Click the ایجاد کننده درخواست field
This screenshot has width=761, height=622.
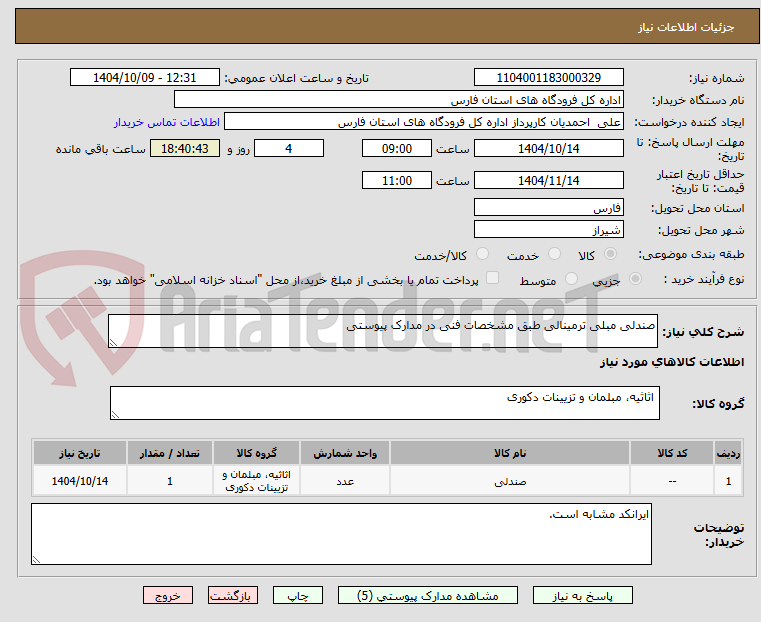(x=424, y=122)
